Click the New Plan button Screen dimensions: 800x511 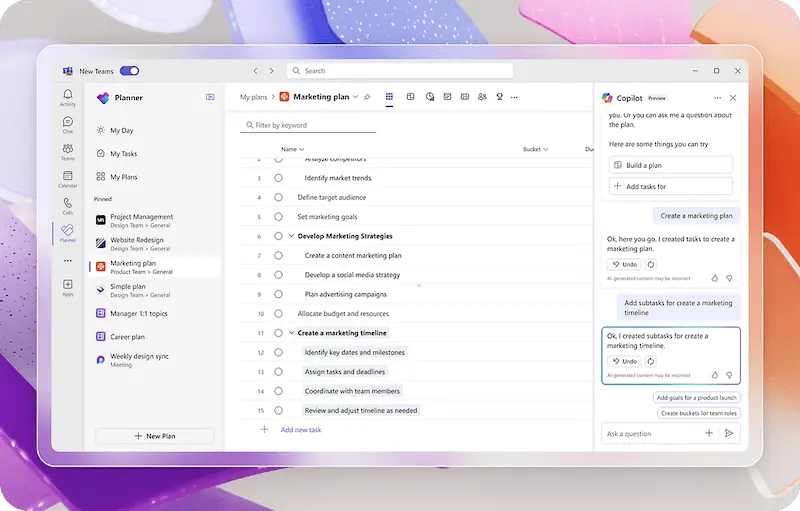coord(154,436)
